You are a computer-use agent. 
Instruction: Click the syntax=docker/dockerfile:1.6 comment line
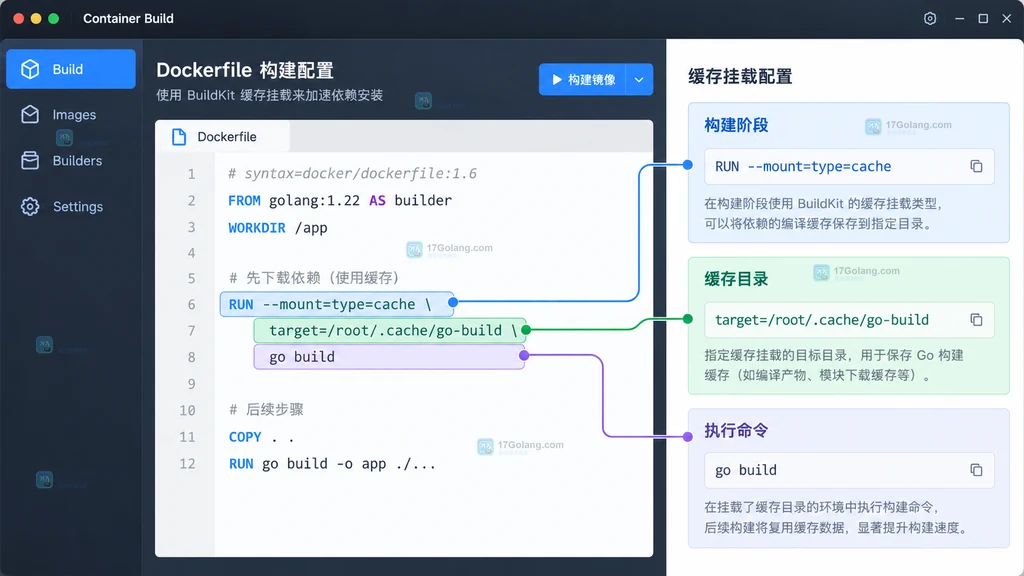352,174
